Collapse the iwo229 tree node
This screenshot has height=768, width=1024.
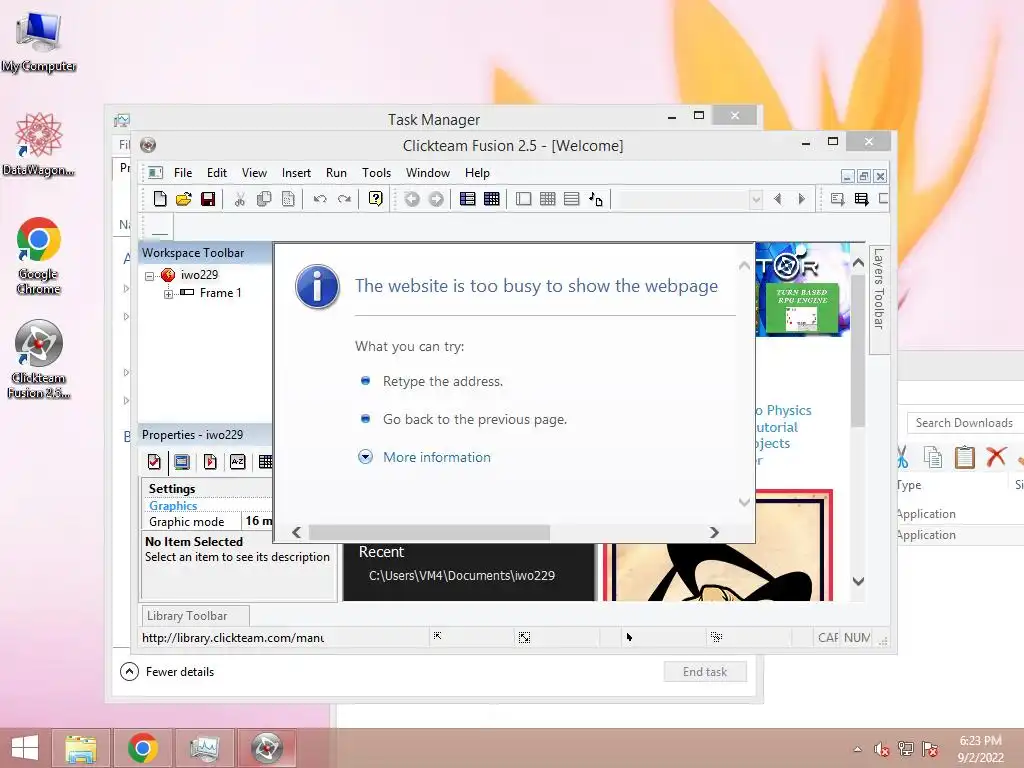point(150,276)
